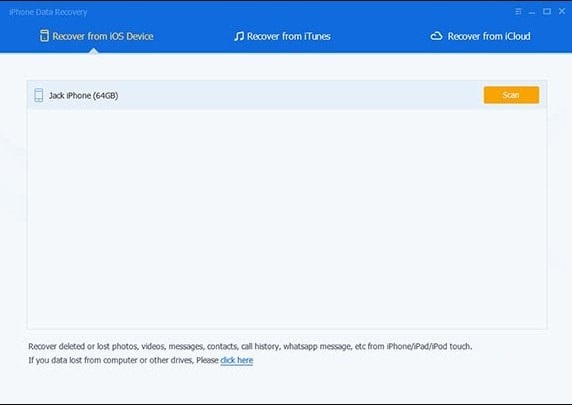This screenshot has width=572, height=405.
Task: Minimize the iPhone Data Recovery window
Action: pyautogui.click(x=532, y=12)
